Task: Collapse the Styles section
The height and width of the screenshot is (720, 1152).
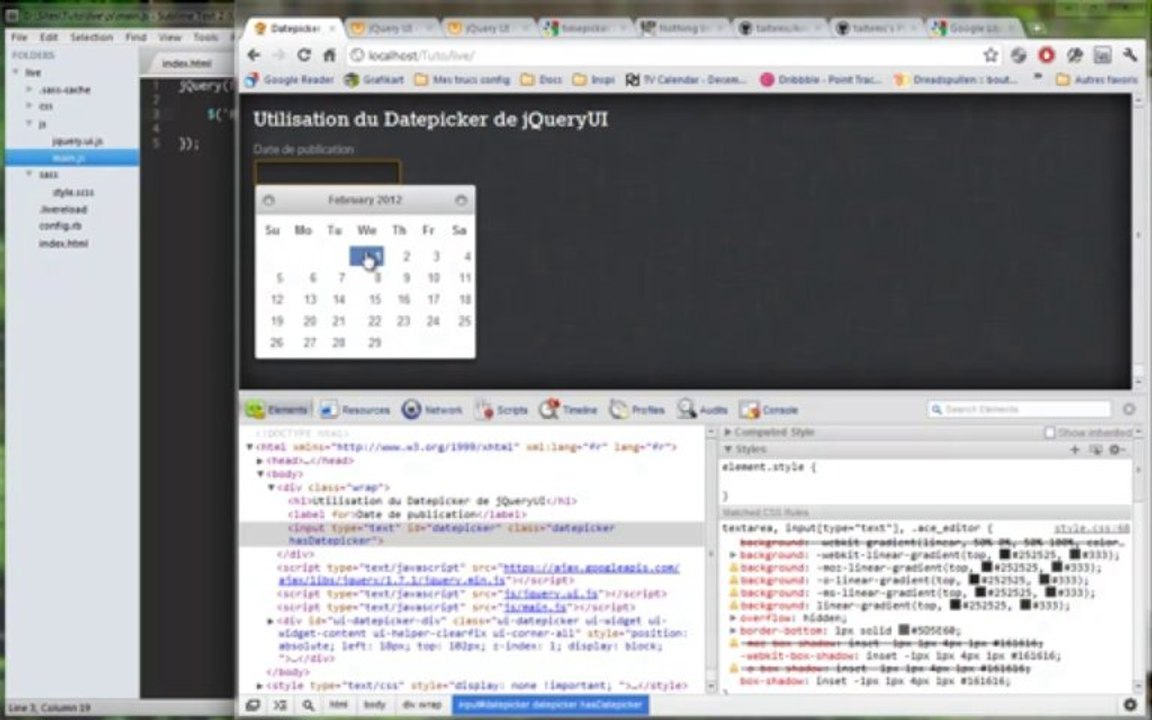Action: [x=727, y=449]
